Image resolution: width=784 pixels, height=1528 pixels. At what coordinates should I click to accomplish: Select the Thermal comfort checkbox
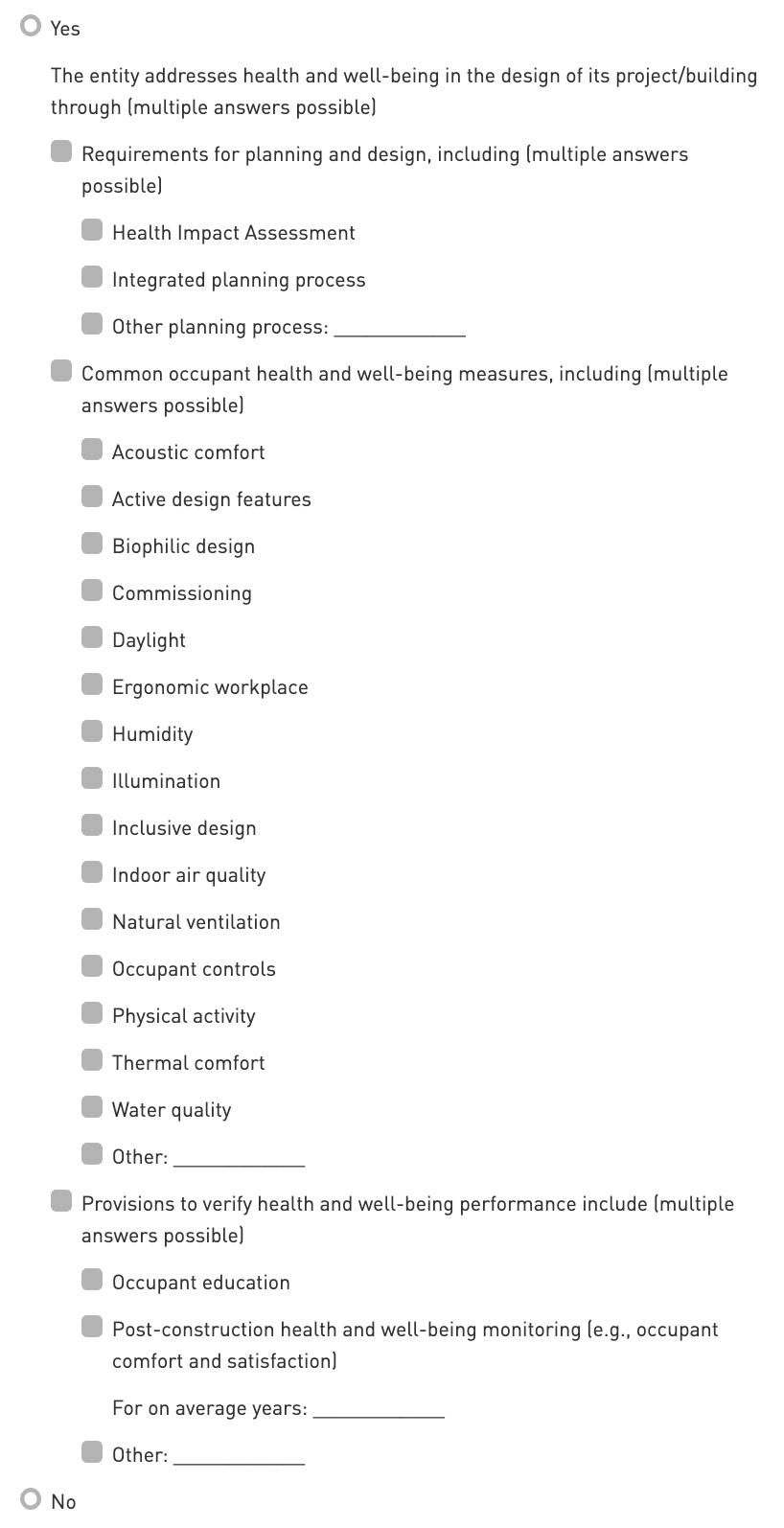tap(92, 1061)
